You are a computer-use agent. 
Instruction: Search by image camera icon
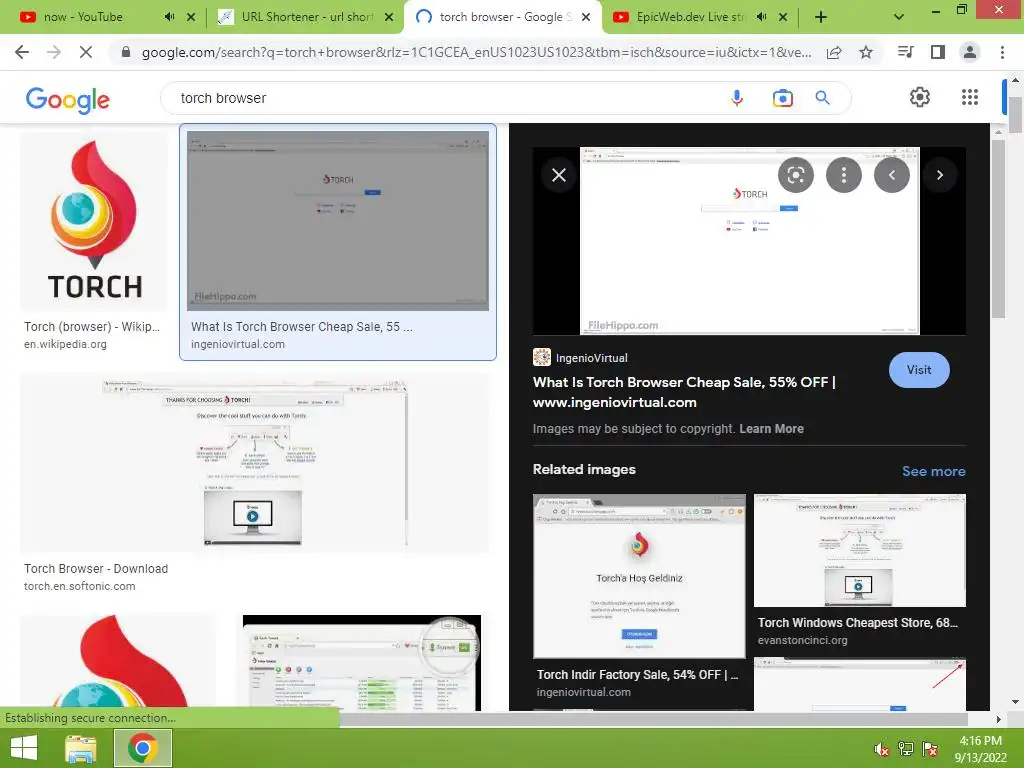coord(782,98)
